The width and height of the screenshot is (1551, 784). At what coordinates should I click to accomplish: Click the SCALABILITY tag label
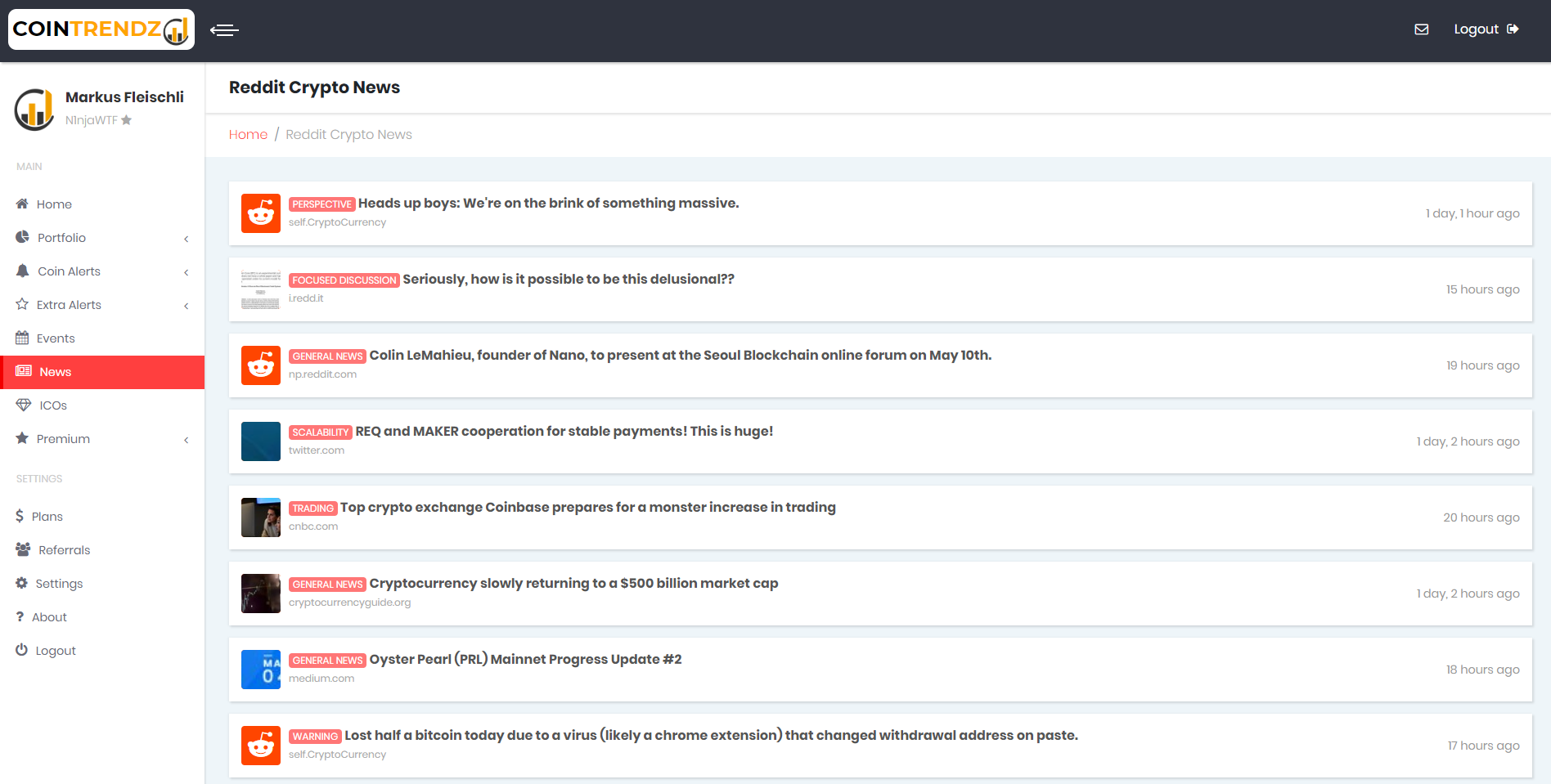pos(320,432)
